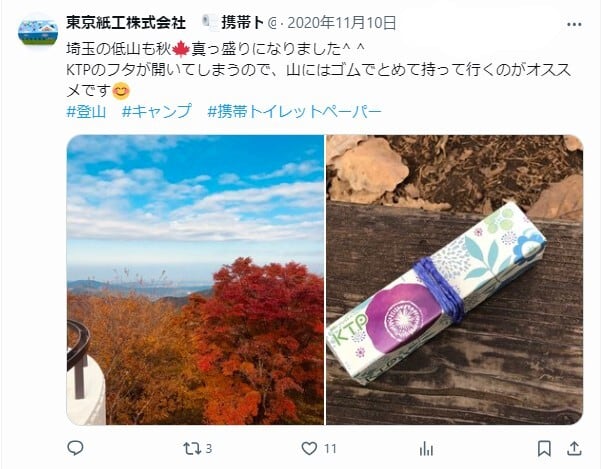Screen dimensions: 602x469
Task: Open the profile avatar of 東京紙工株式会社
Action: (x=38, y=30)
